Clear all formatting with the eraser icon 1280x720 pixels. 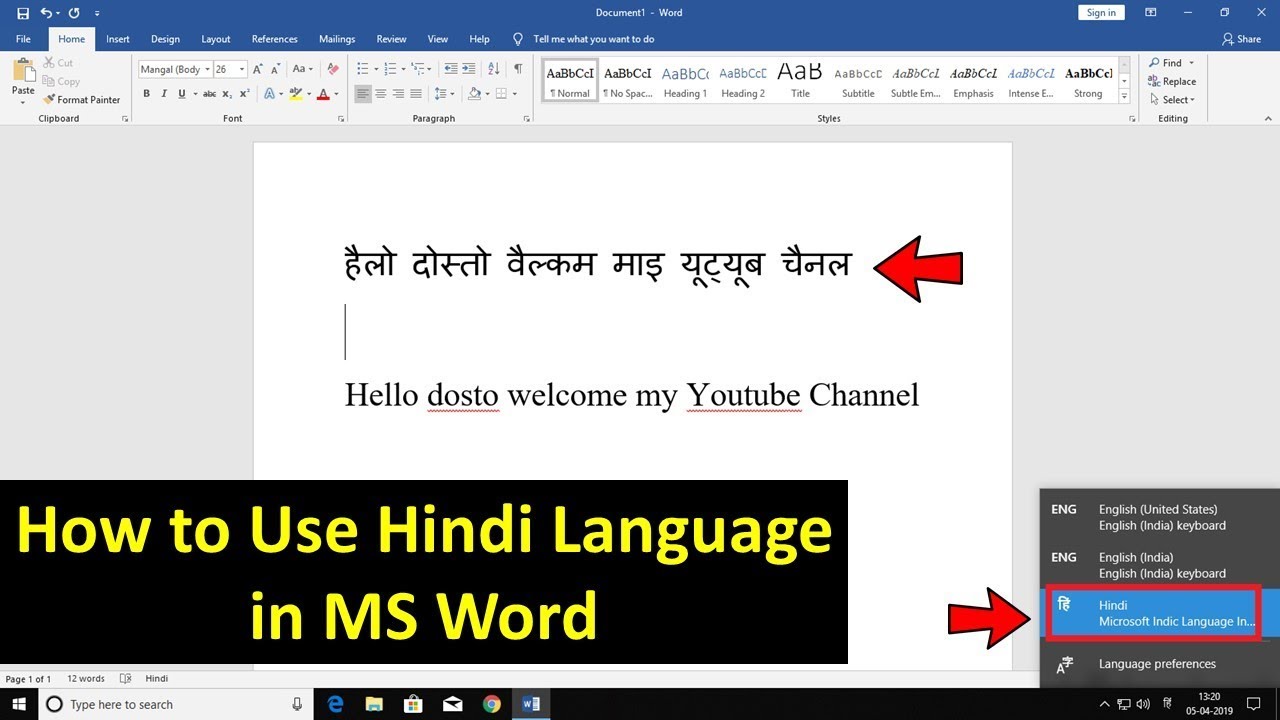333,69
